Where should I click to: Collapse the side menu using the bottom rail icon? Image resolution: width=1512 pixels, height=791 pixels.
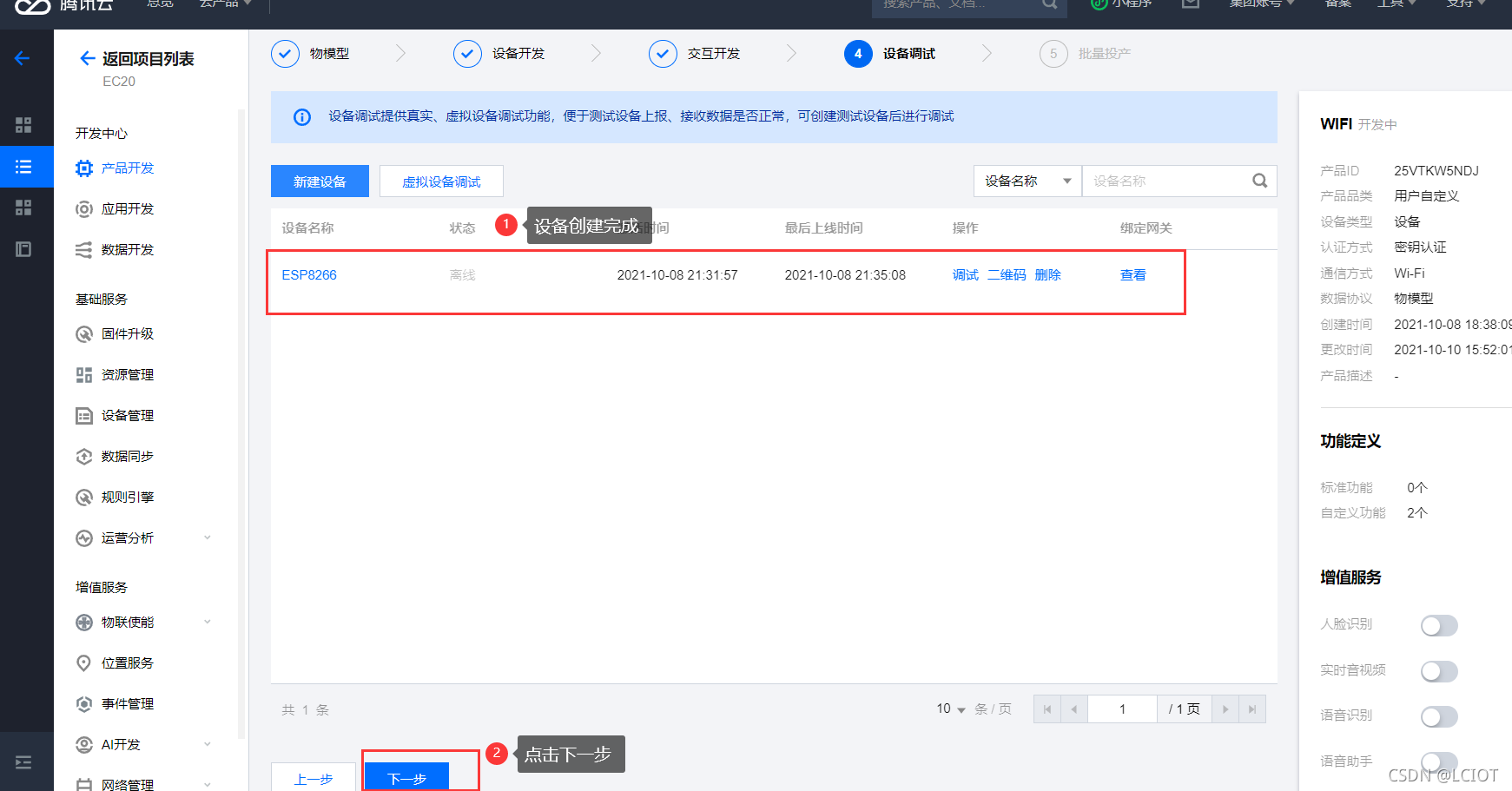(x=23, y=762)
